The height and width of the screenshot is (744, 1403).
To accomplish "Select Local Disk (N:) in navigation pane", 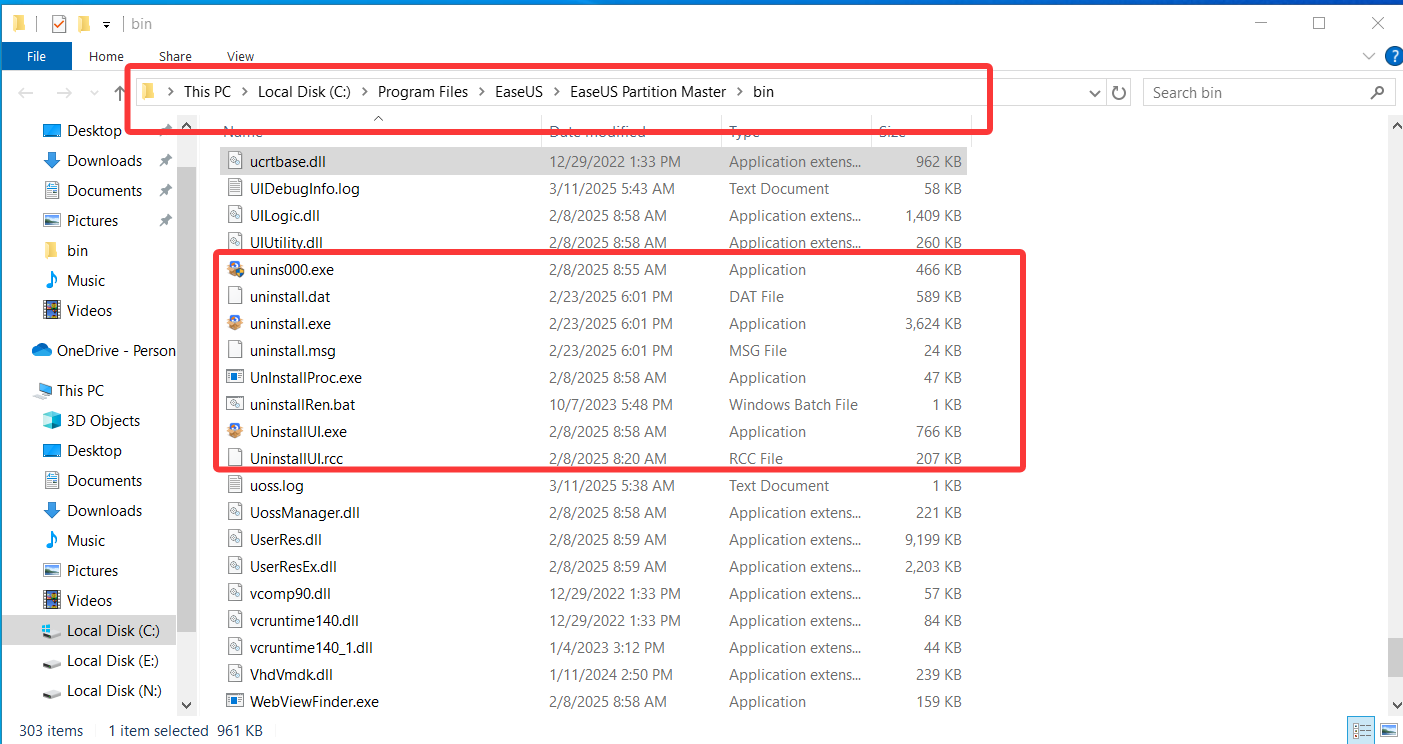I will click(100, 691).
